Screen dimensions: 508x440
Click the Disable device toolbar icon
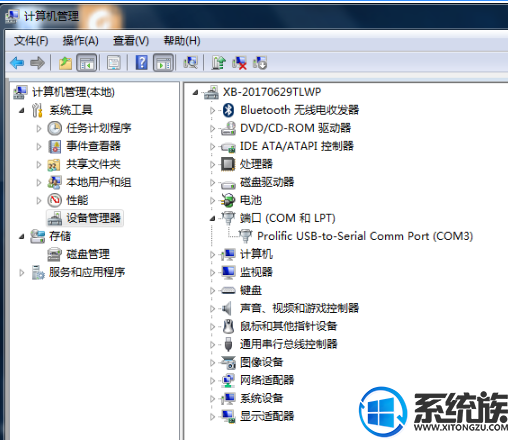click(x=260, y=63)
